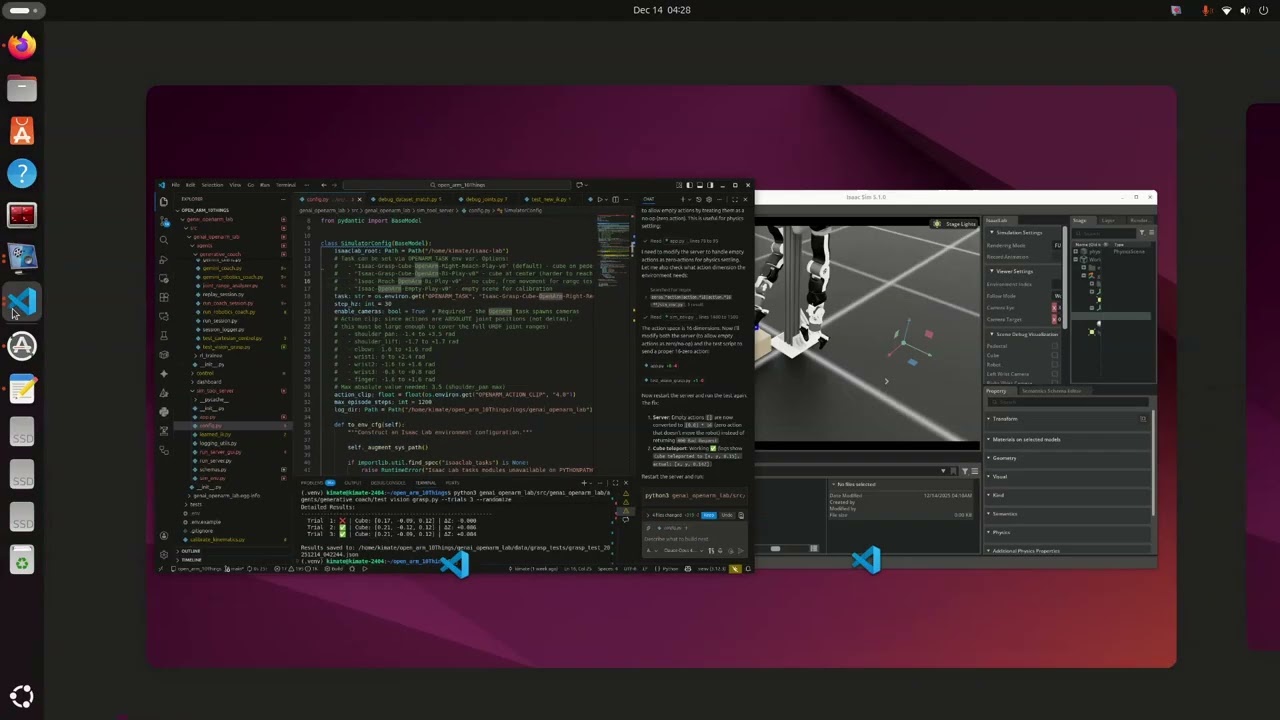Screen dimensions: 1280x720
Task: Open the Semantics Schema Editor tab
Action: [1052, 391]
